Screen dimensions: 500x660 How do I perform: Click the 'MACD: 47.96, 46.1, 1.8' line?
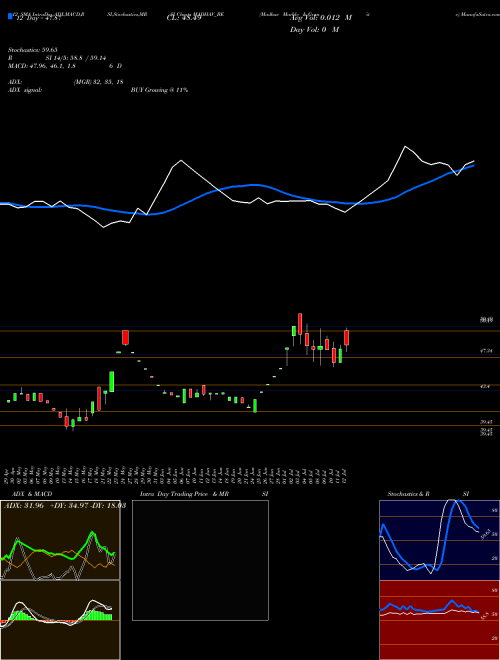click(x=42, y=66)
